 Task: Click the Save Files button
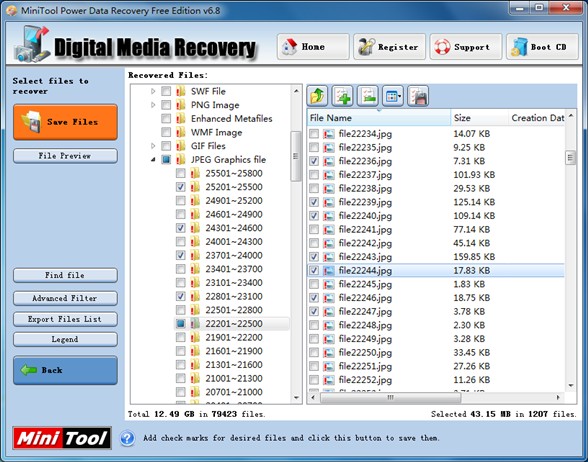coord(65,122)
